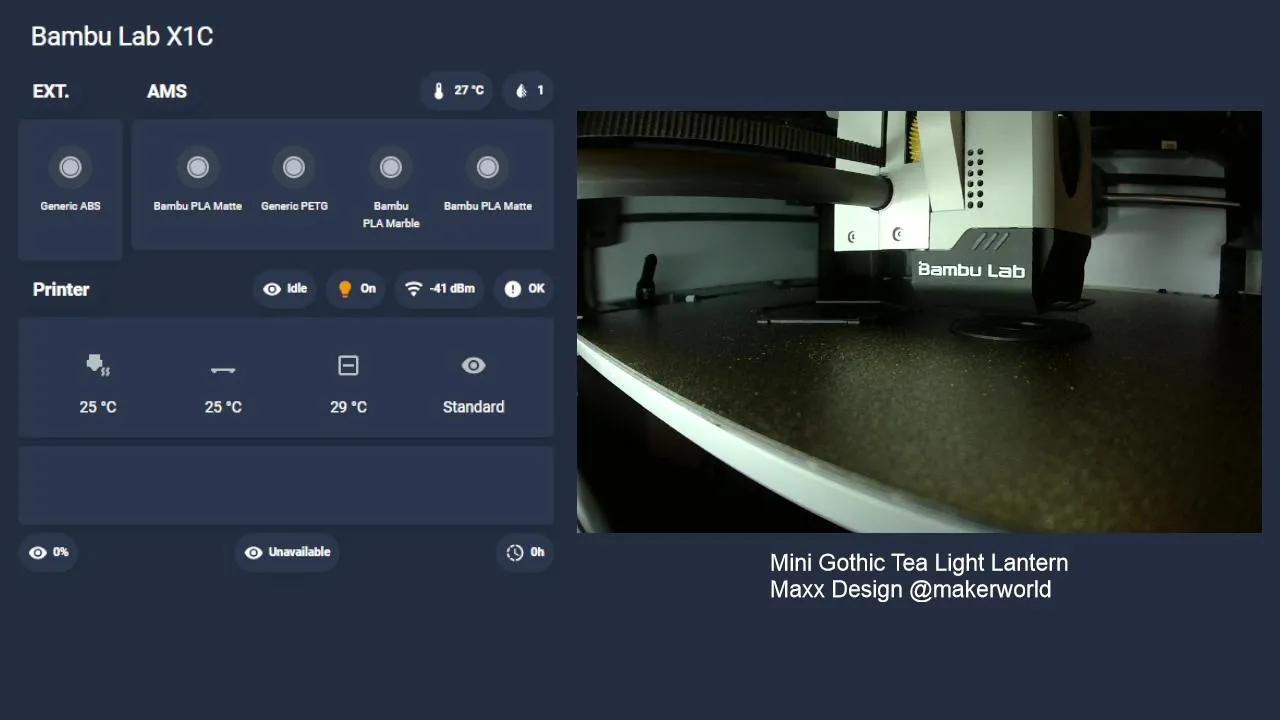The image size is (1280, 720).
Task: Click the nozzle 25 °C value
Action: (x=98, y=407)
